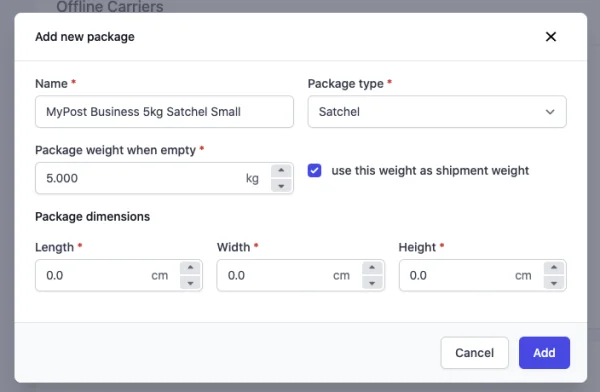Decrement Height value using down arrow

(554, 283)
